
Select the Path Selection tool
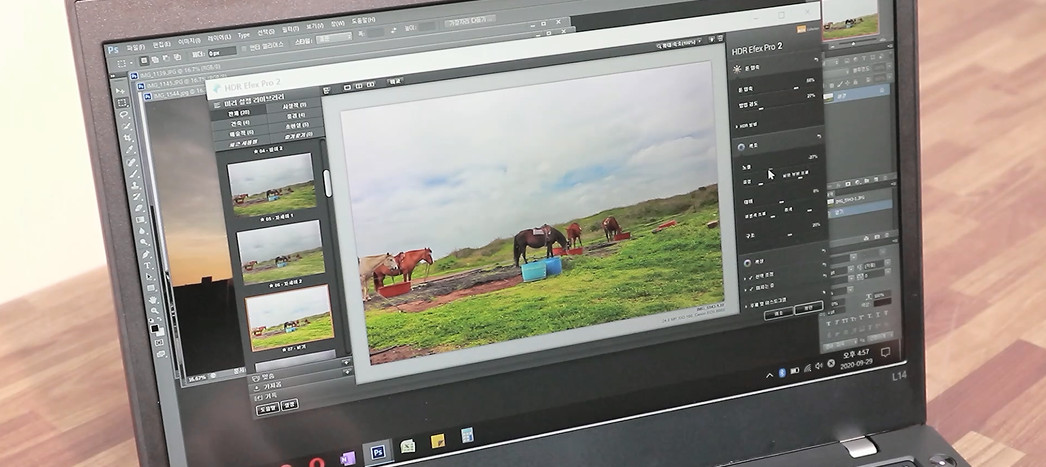pos(149,277)
